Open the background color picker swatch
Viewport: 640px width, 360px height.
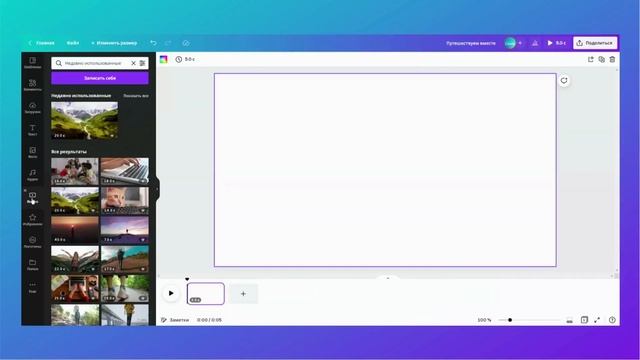point(164,59)
